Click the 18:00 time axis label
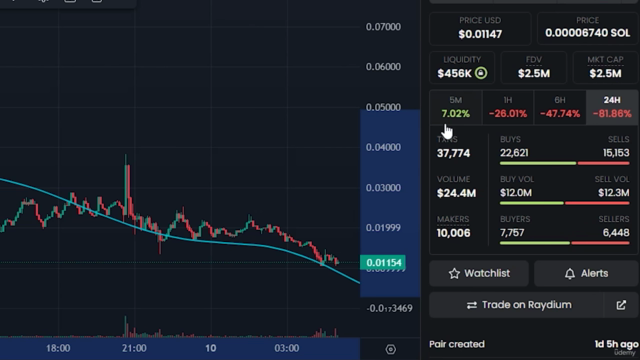640x360 pixels. tap(58, 348)
